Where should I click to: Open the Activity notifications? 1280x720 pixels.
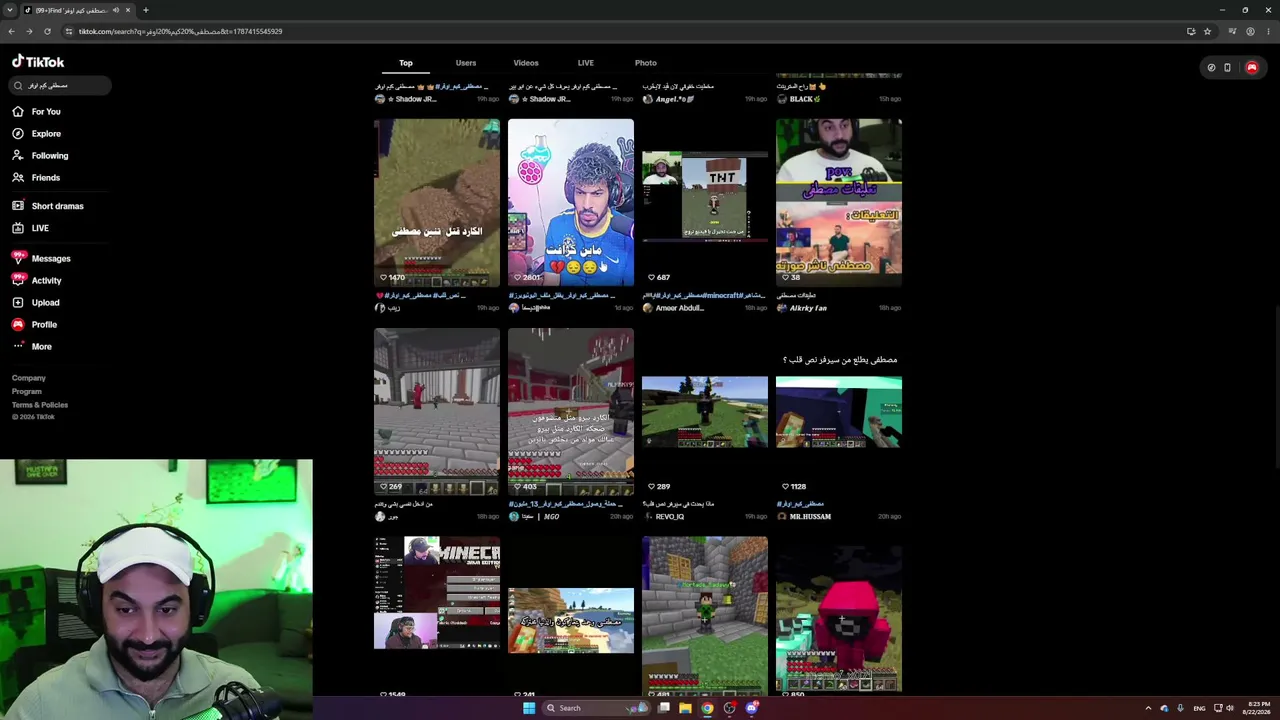pyautogui.click(x=37, y=280)
